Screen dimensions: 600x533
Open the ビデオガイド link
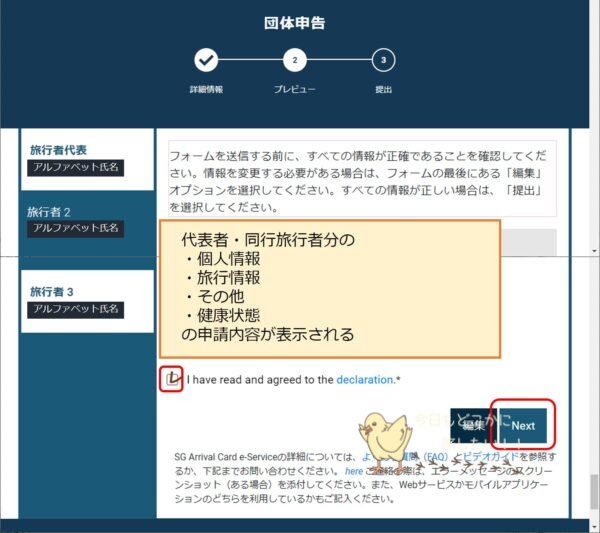coord(488,456)
